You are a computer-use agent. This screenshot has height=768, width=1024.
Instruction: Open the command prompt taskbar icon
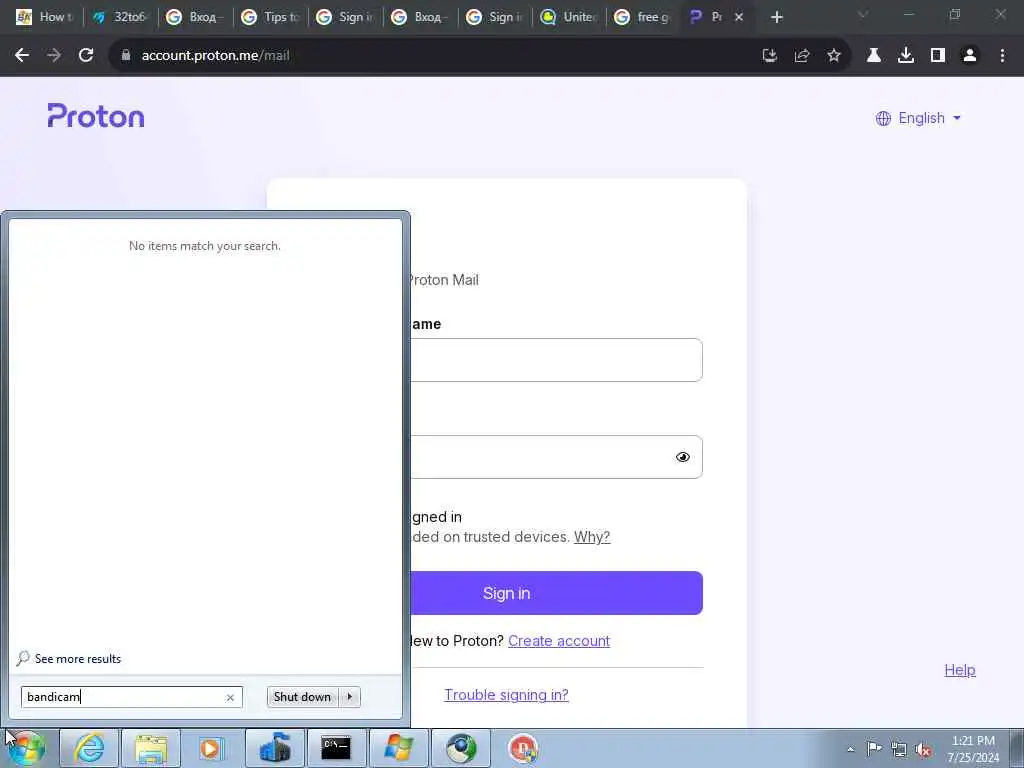click(x=336, y=748)
